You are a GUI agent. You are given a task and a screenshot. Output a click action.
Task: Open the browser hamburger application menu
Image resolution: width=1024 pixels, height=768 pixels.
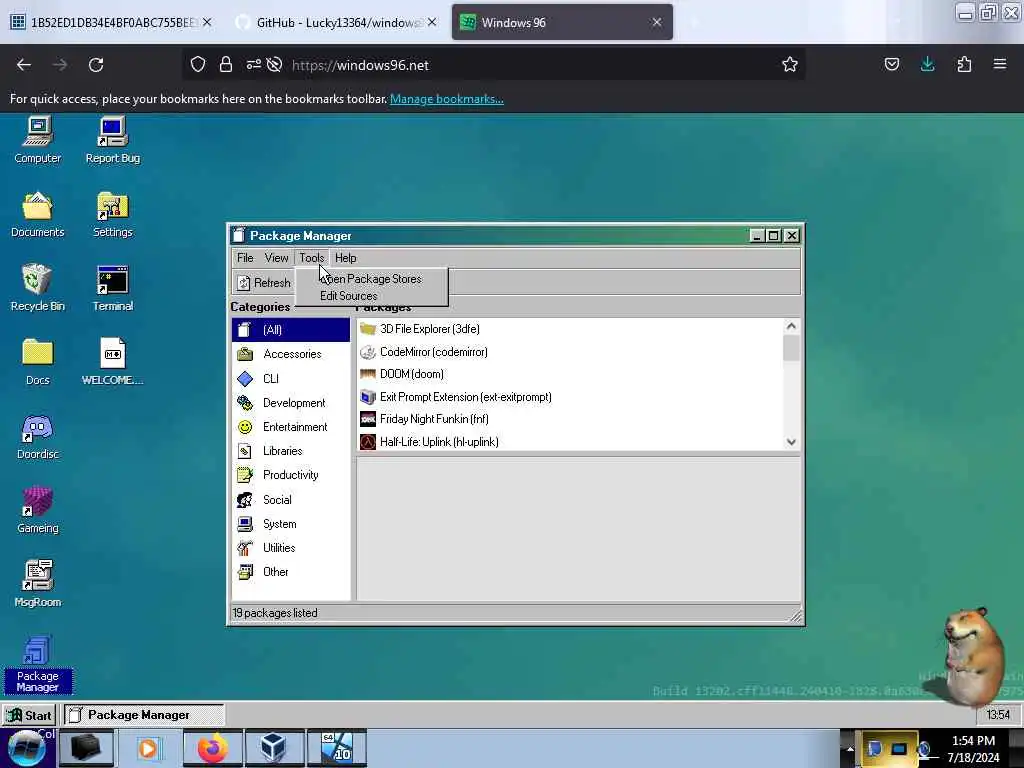click(x=1000, y=64)
